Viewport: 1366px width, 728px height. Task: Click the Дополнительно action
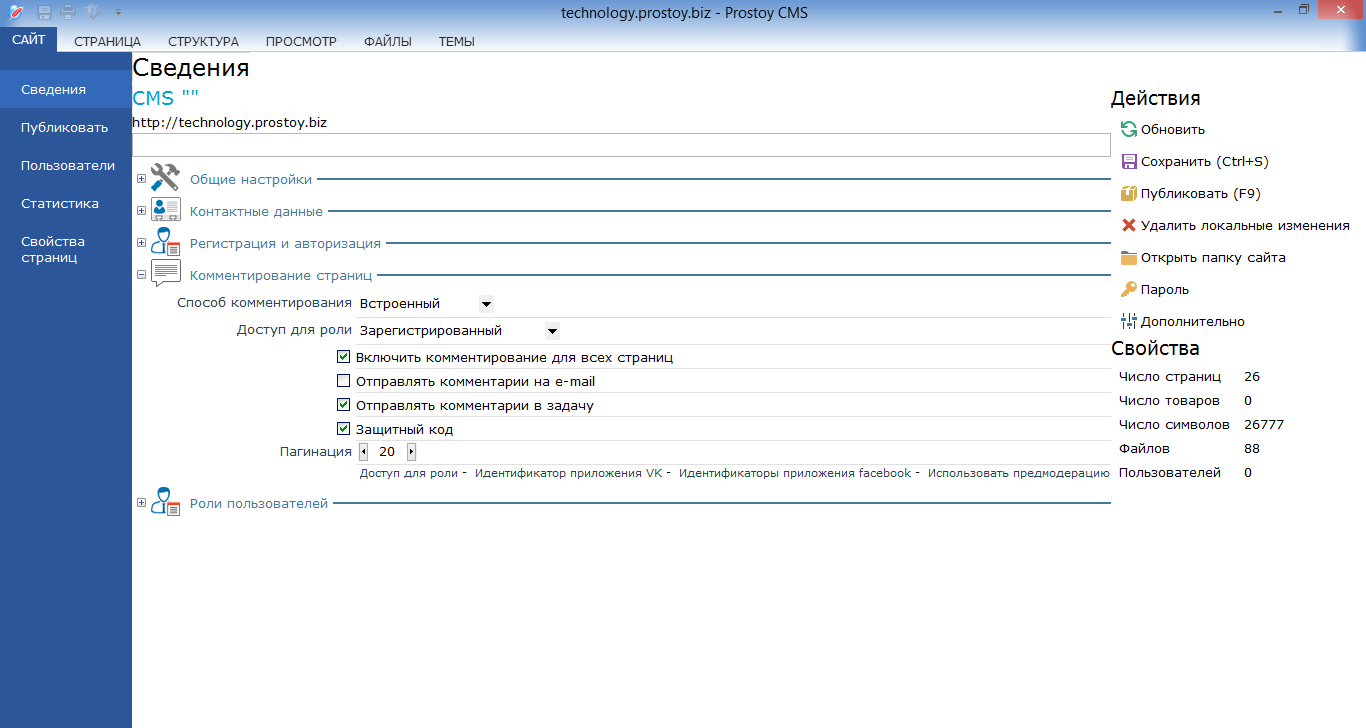1193,321
